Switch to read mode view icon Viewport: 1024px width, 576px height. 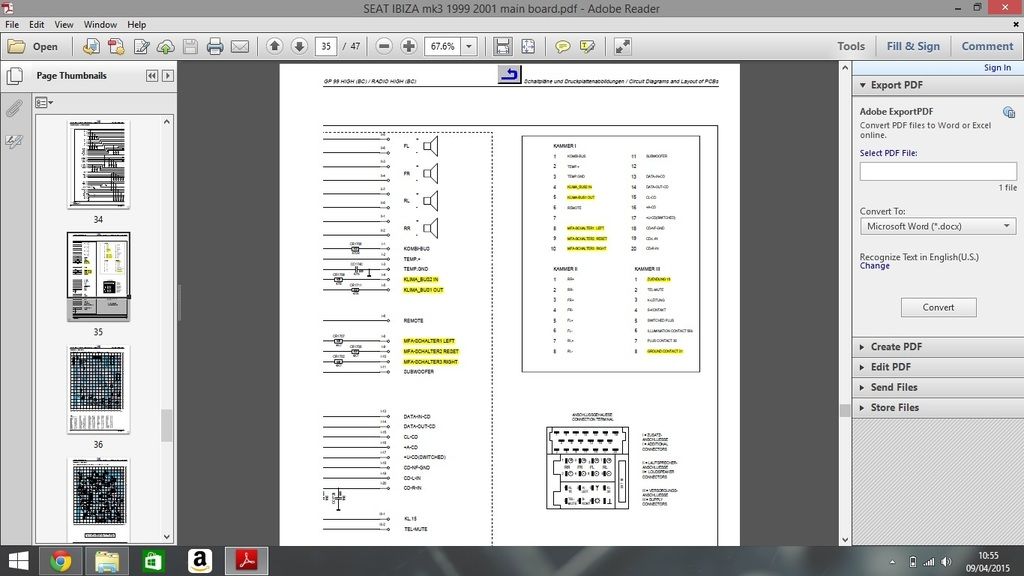(x=622, y=46)
